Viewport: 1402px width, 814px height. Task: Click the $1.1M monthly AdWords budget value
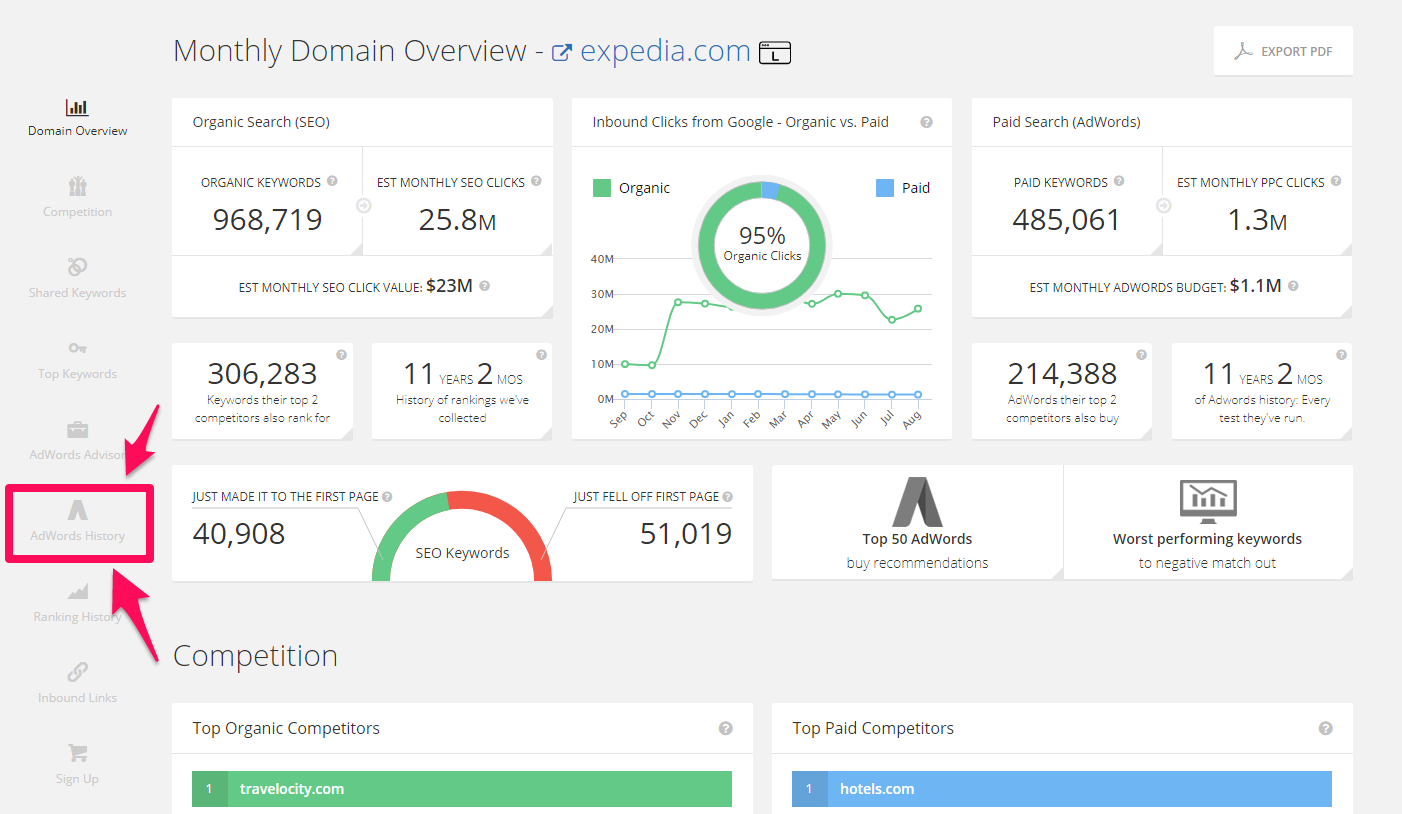(1256, 286)
